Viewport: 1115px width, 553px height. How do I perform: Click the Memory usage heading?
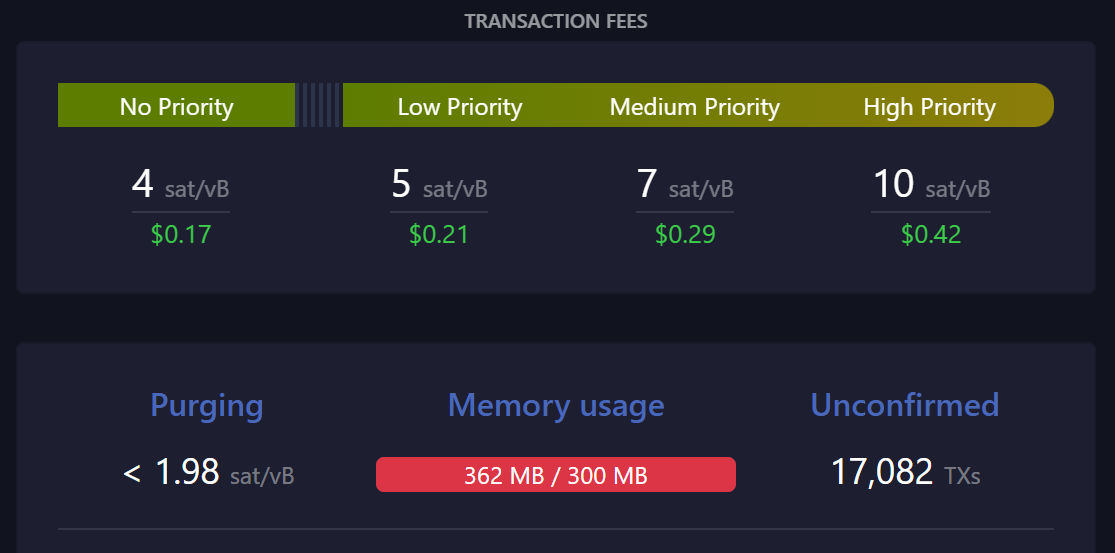tap(556, 405)
